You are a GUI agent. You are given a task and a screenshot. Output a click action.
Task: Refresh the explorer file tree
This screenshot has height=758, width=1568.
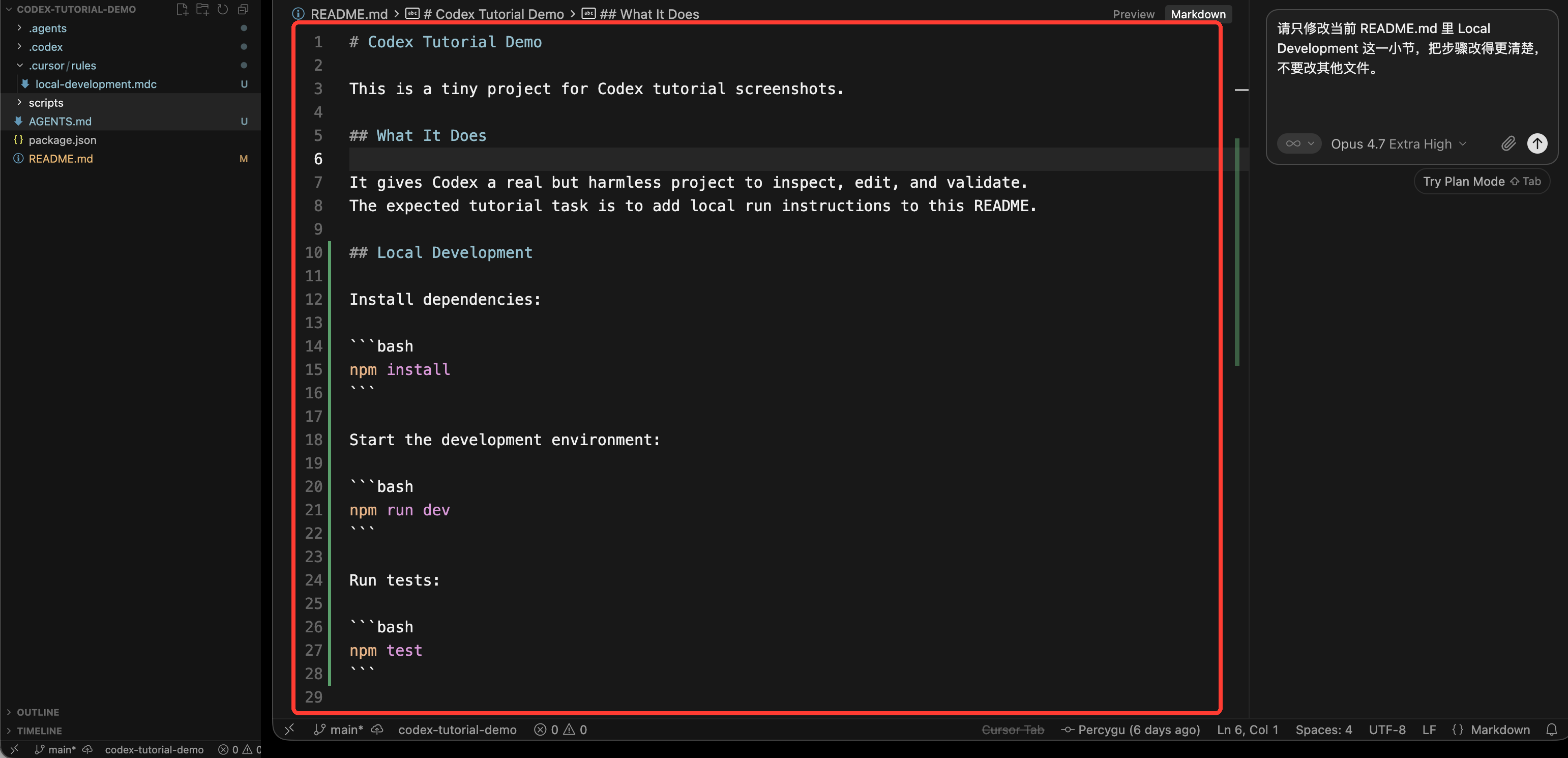pyautogui.click(x=223, y=9)
